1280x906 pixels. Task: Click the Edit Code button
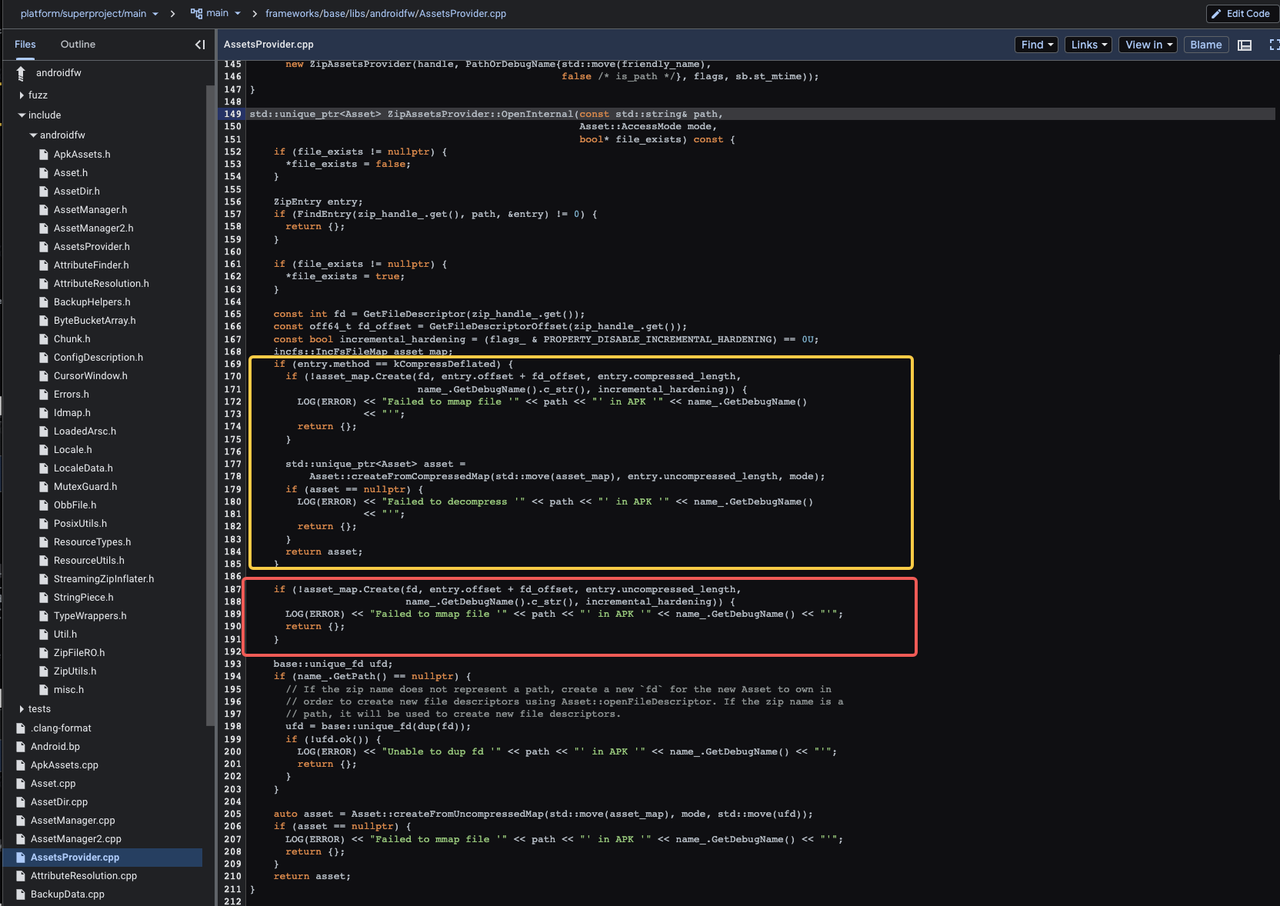point(1241,14)
